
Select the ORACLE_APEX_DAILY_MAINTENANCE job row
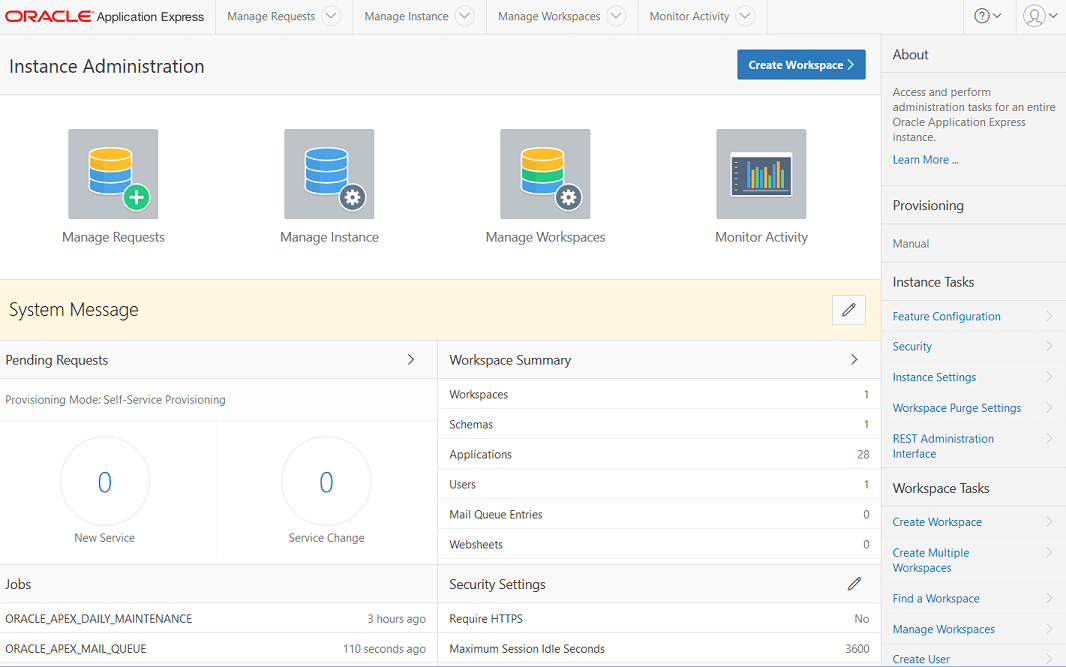218,618
